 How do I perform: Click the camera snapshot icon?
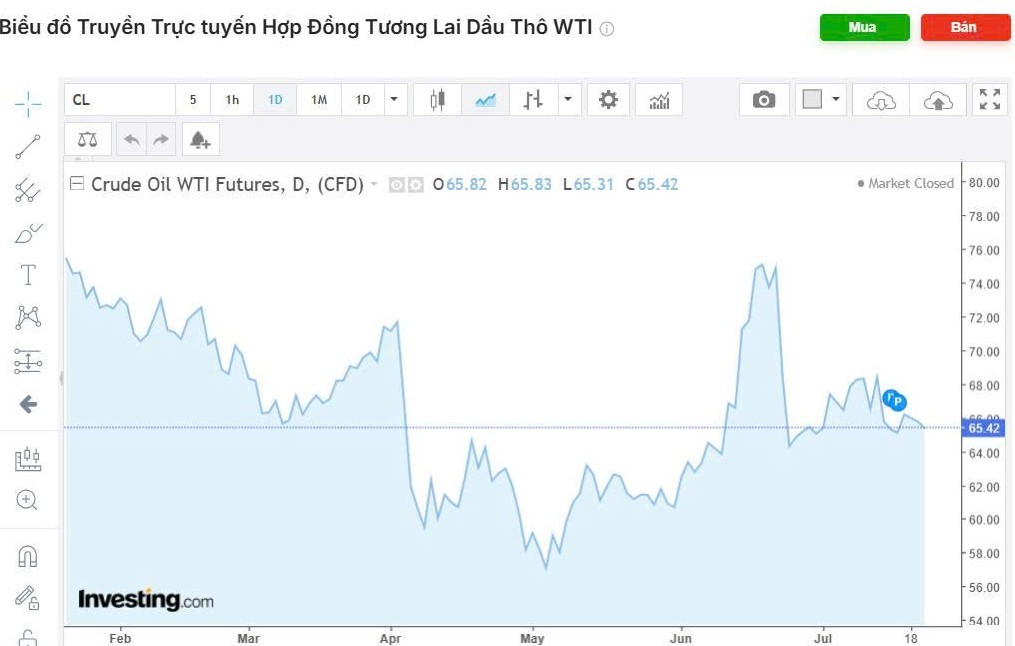pyautogui.click(x=764, y=100)
